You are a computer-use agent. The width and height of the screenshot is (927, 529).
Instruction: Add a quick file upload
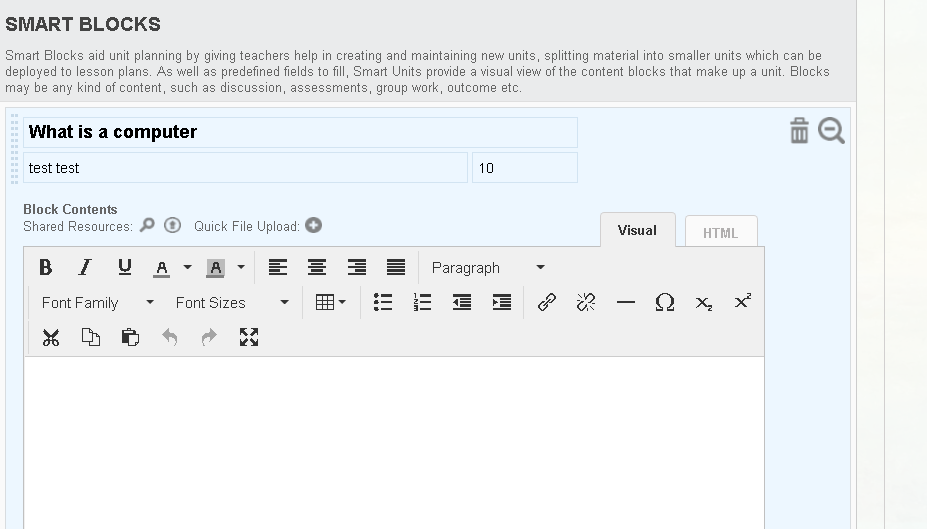pyautogui.click(x=313, y=225)
